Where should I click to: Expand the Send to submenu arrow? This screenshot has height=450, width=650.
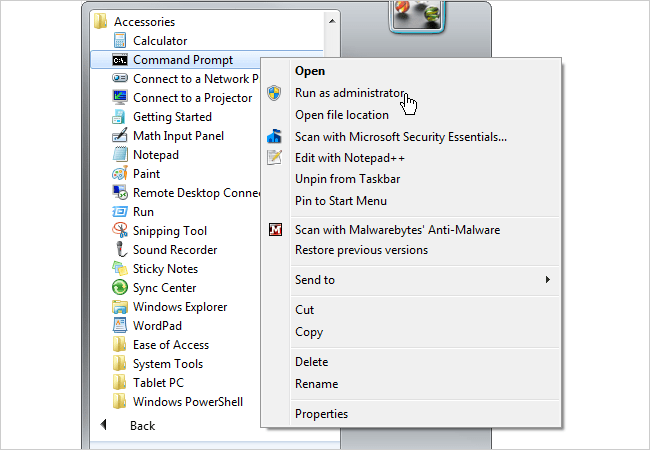point(548,280)
